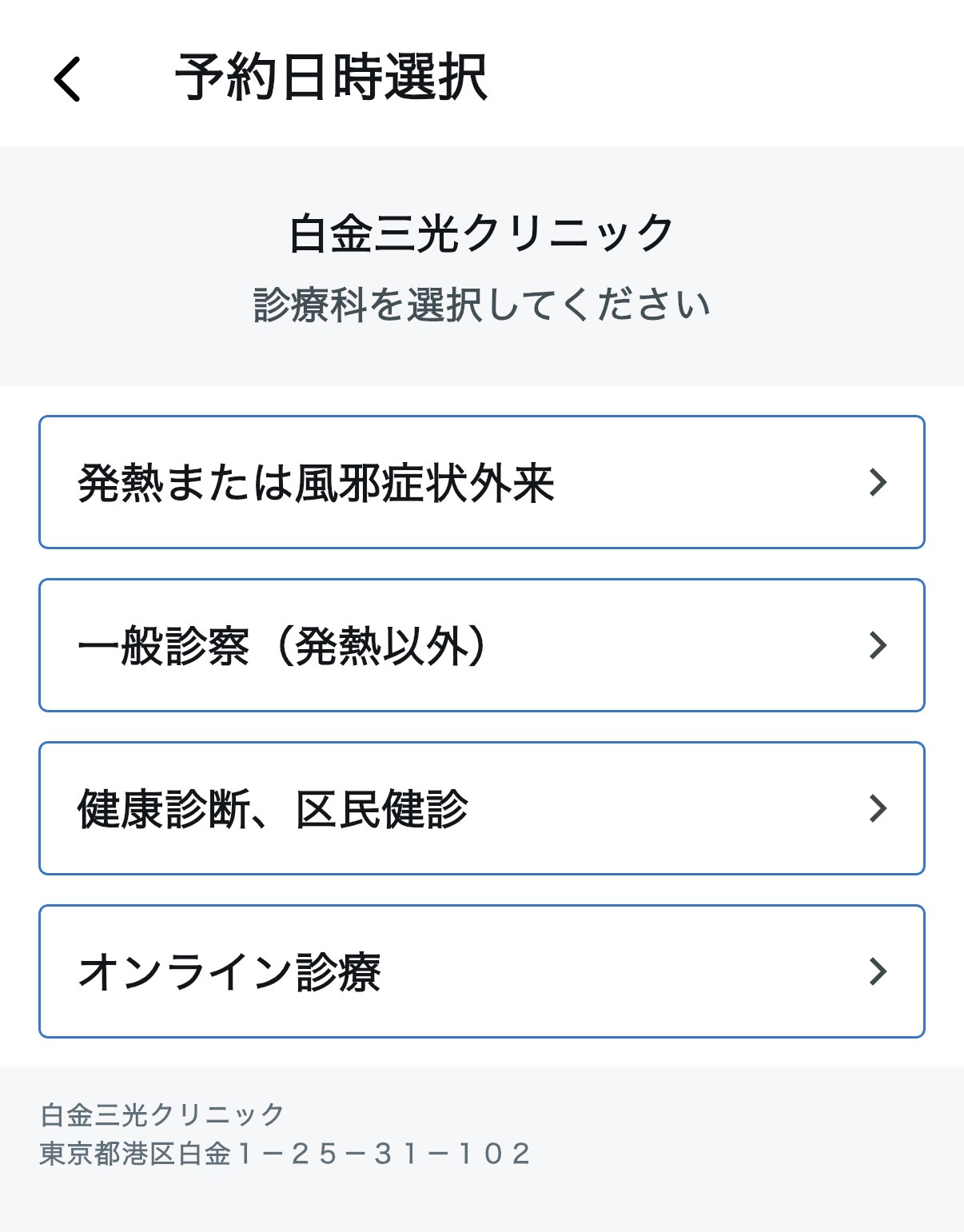
Task: Tap clinic name in footer
Action: pyautogui.click(x=162, y=1114)
